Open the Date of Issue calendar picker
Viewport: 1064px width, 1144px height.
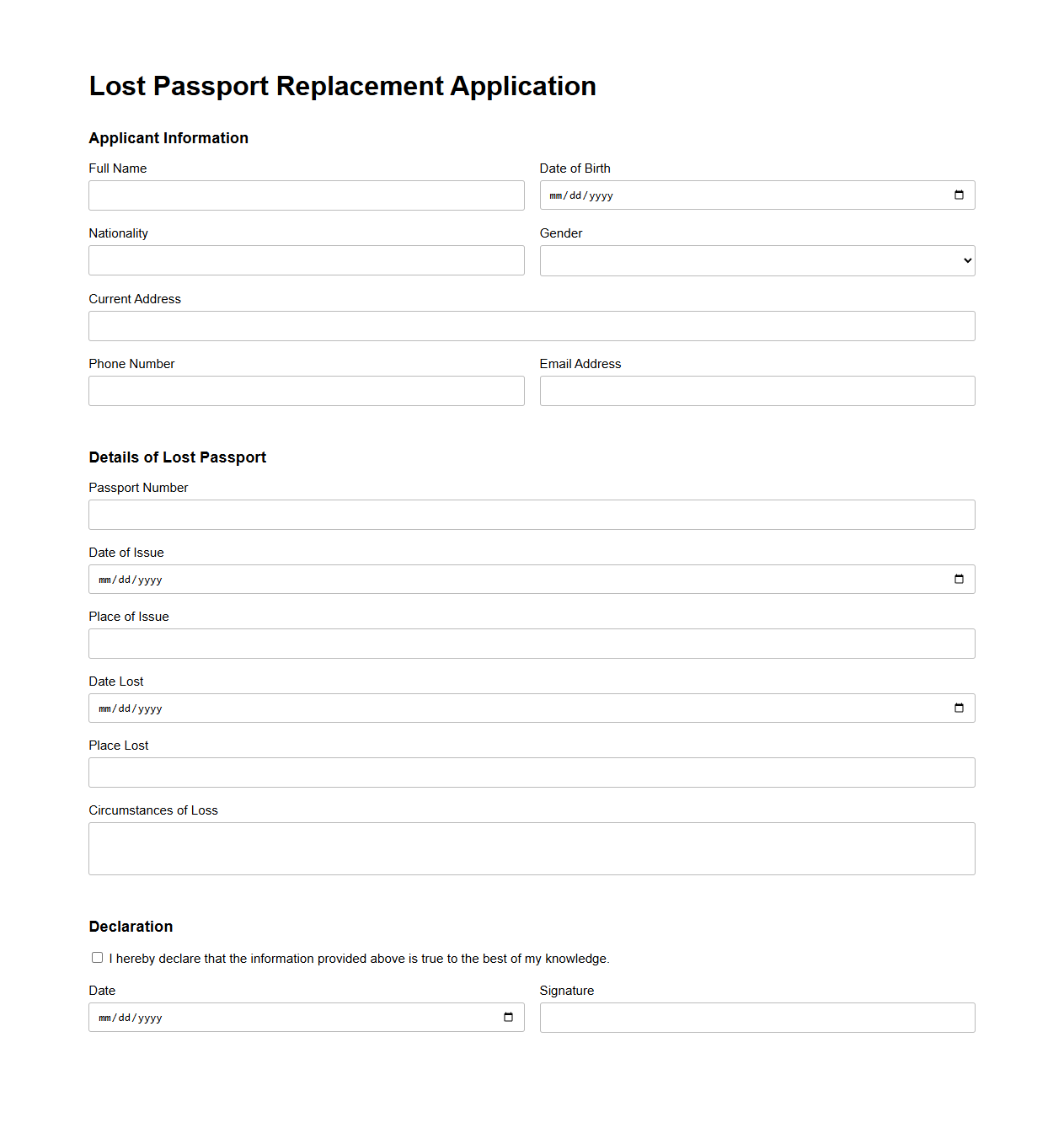[959, 579]
